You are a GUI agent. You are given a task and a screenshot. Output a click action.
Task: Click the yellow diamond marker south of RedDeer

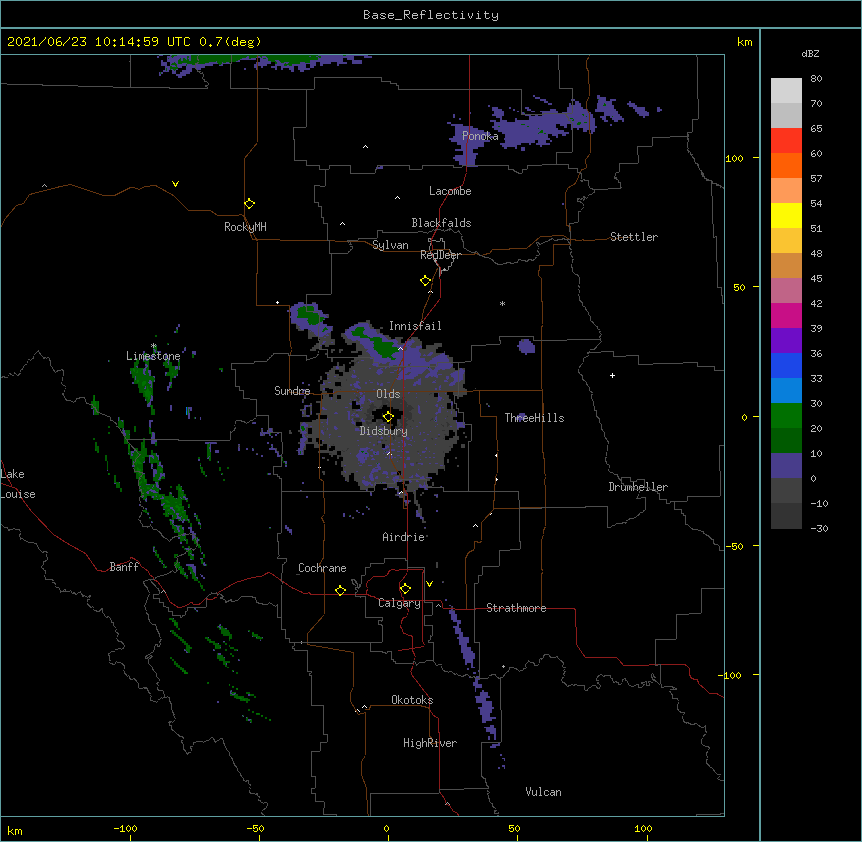pyautogui.click(x=426, y=281)
